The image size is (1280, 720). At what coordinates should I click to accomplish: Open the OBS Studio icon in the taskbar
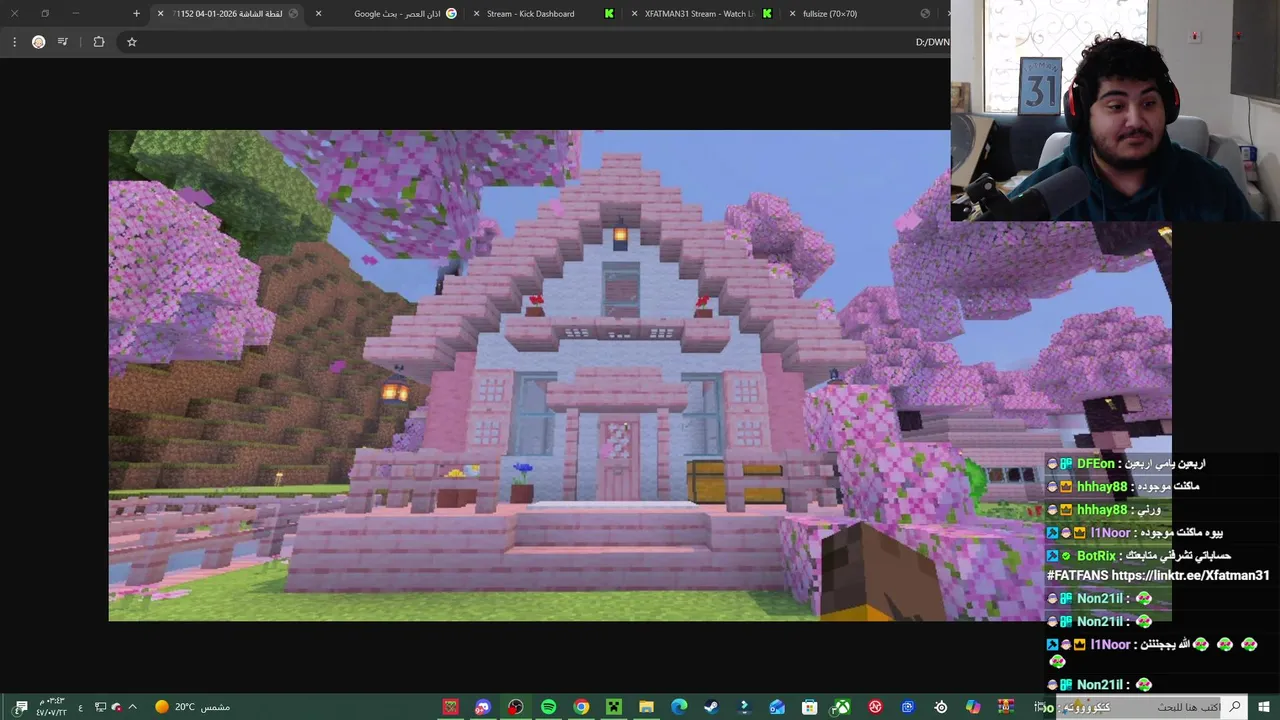tap(515, 707)
